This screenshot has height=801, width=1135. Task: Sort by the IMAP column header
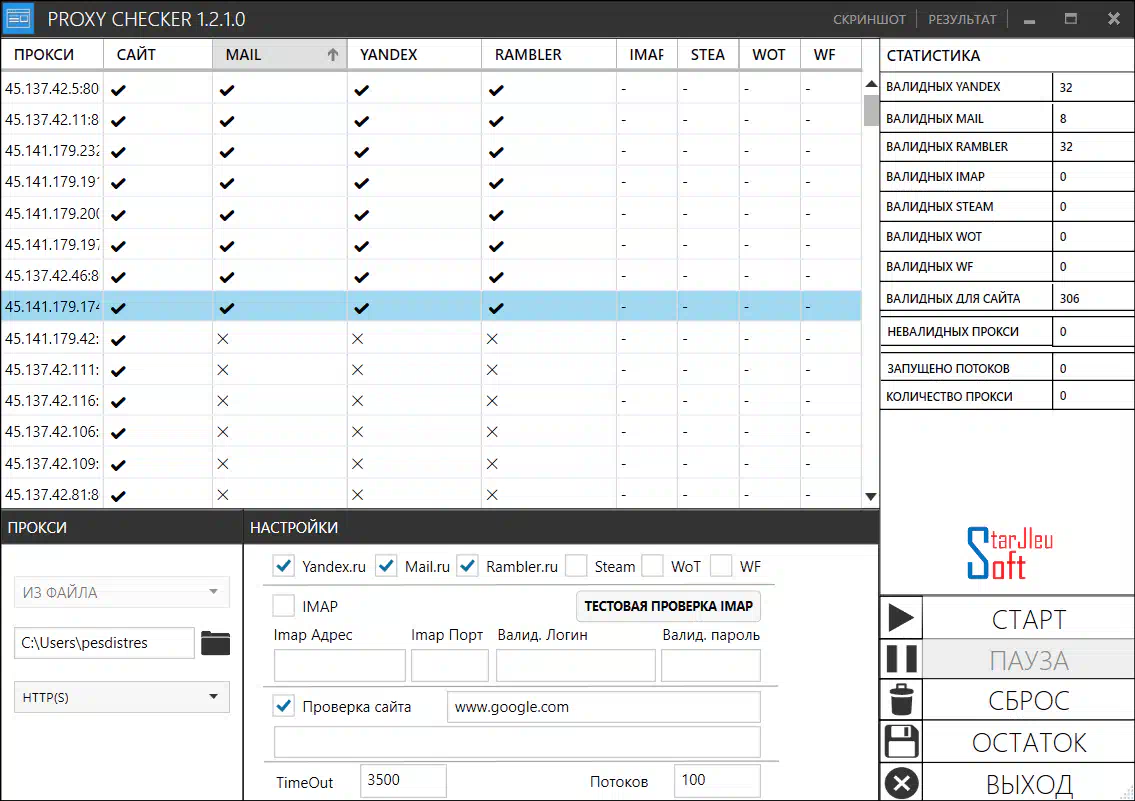[x=646, y=54]
